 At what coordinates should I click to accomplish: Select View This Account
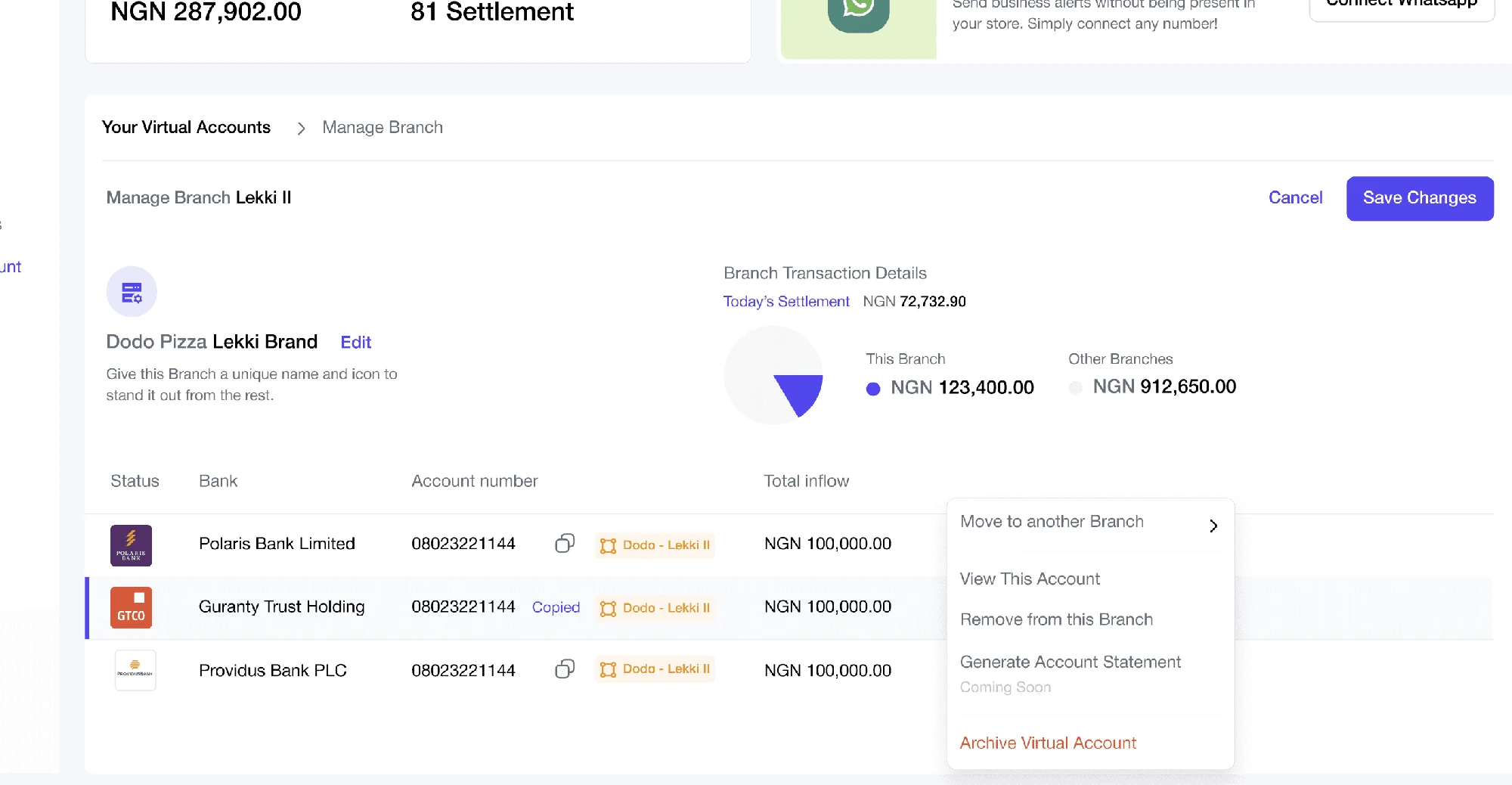1030,579
